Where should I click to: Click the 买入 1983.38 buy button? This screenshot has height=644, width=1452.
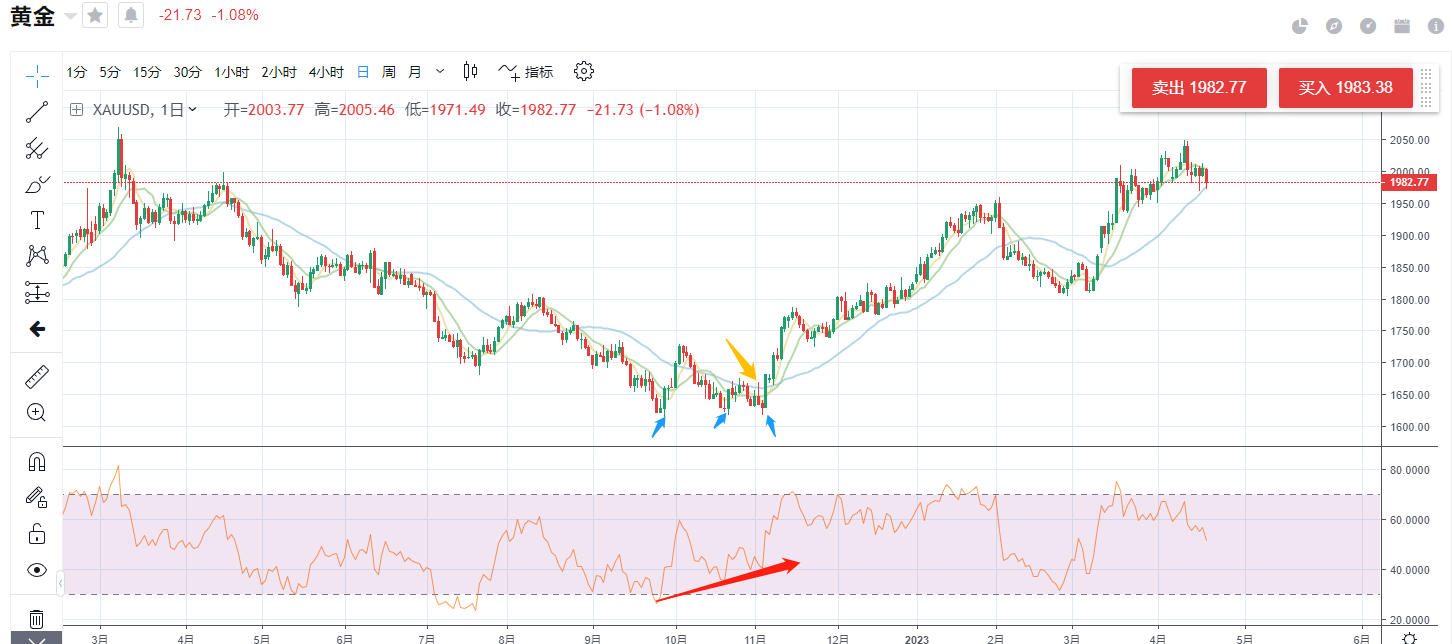pos(1345,88)
